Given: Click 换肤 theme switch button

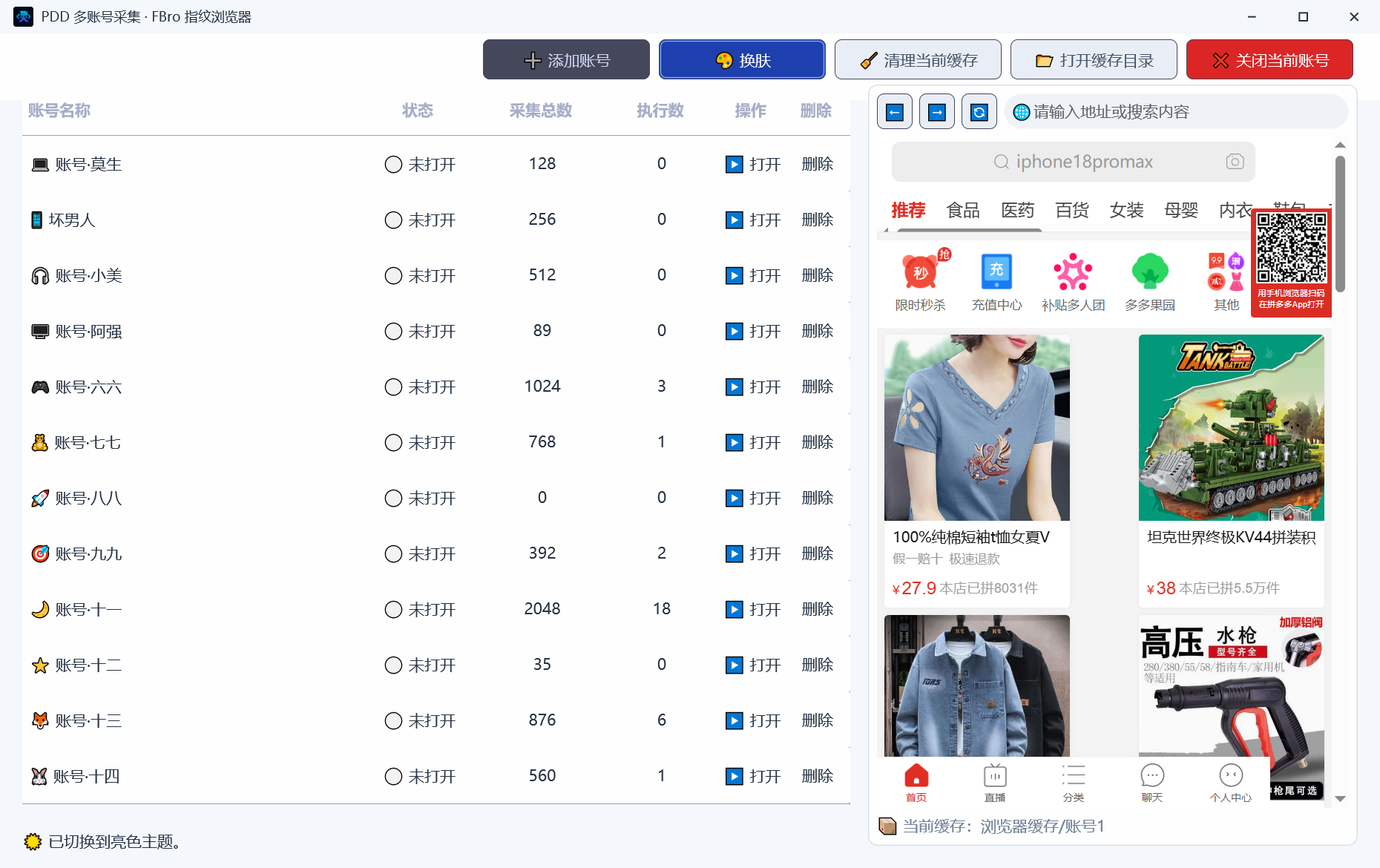Looking at the screenshot, I should coord(742,59).
